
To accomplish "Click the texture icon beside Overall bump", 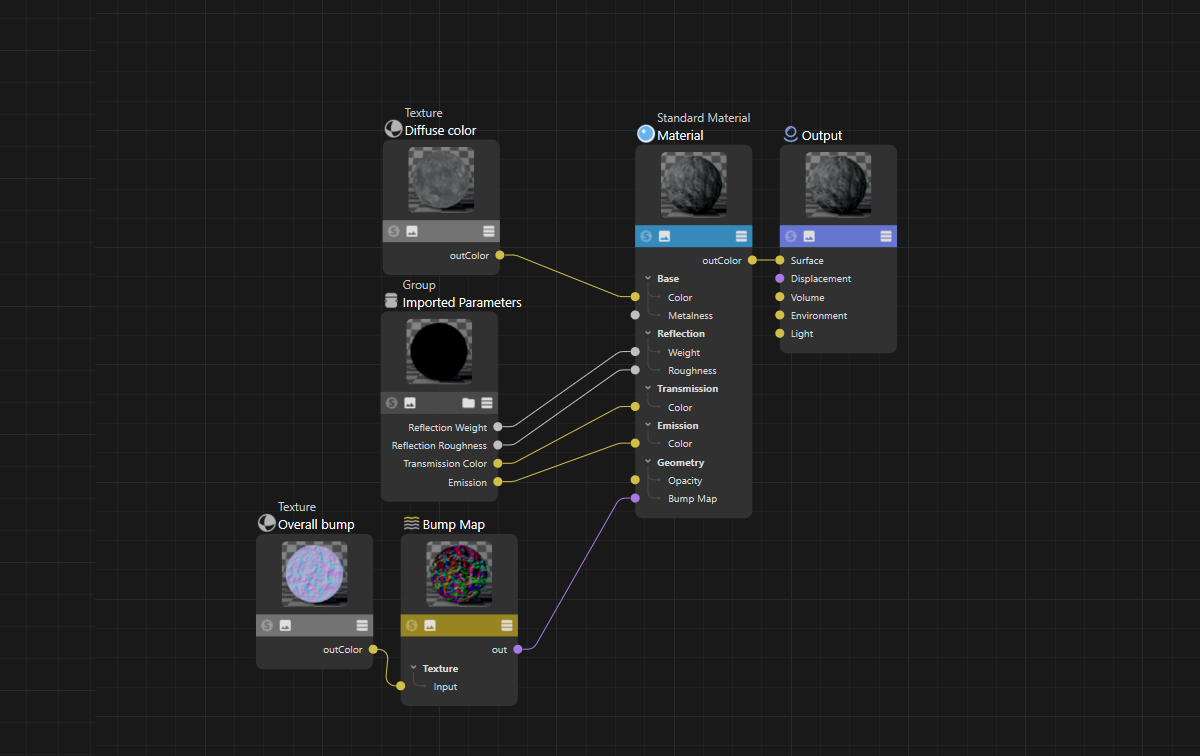I will pos(266,524).
